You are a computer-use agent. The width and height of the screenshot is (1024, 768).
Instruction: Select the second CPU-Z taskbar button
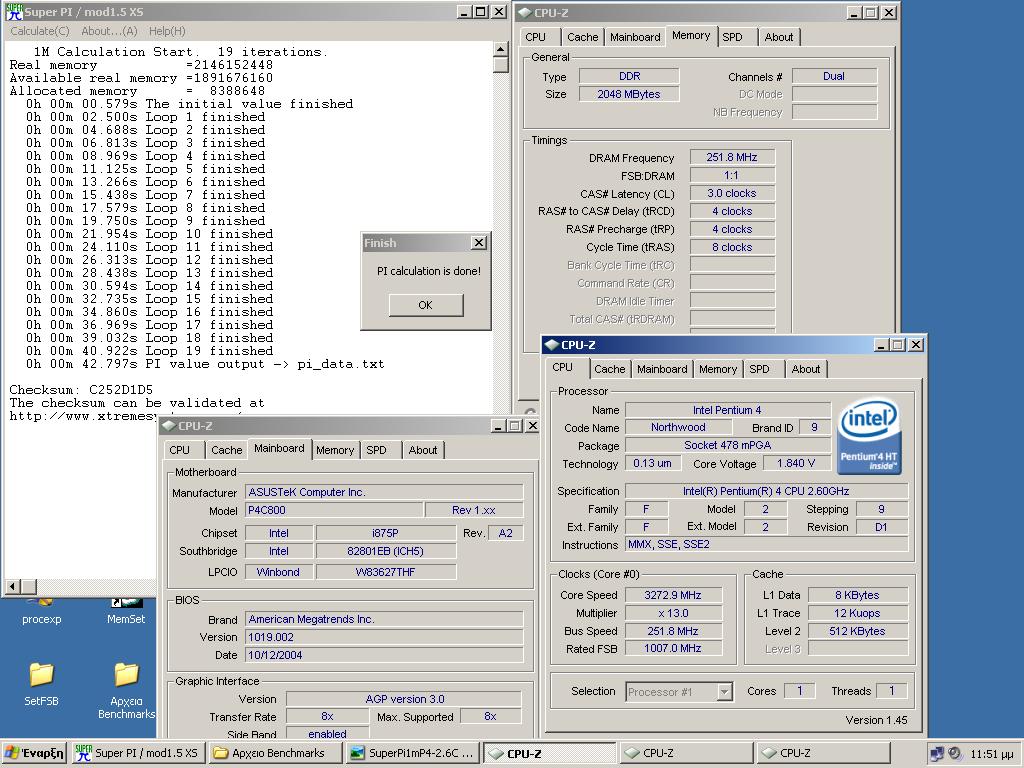[x=686, y=753]
